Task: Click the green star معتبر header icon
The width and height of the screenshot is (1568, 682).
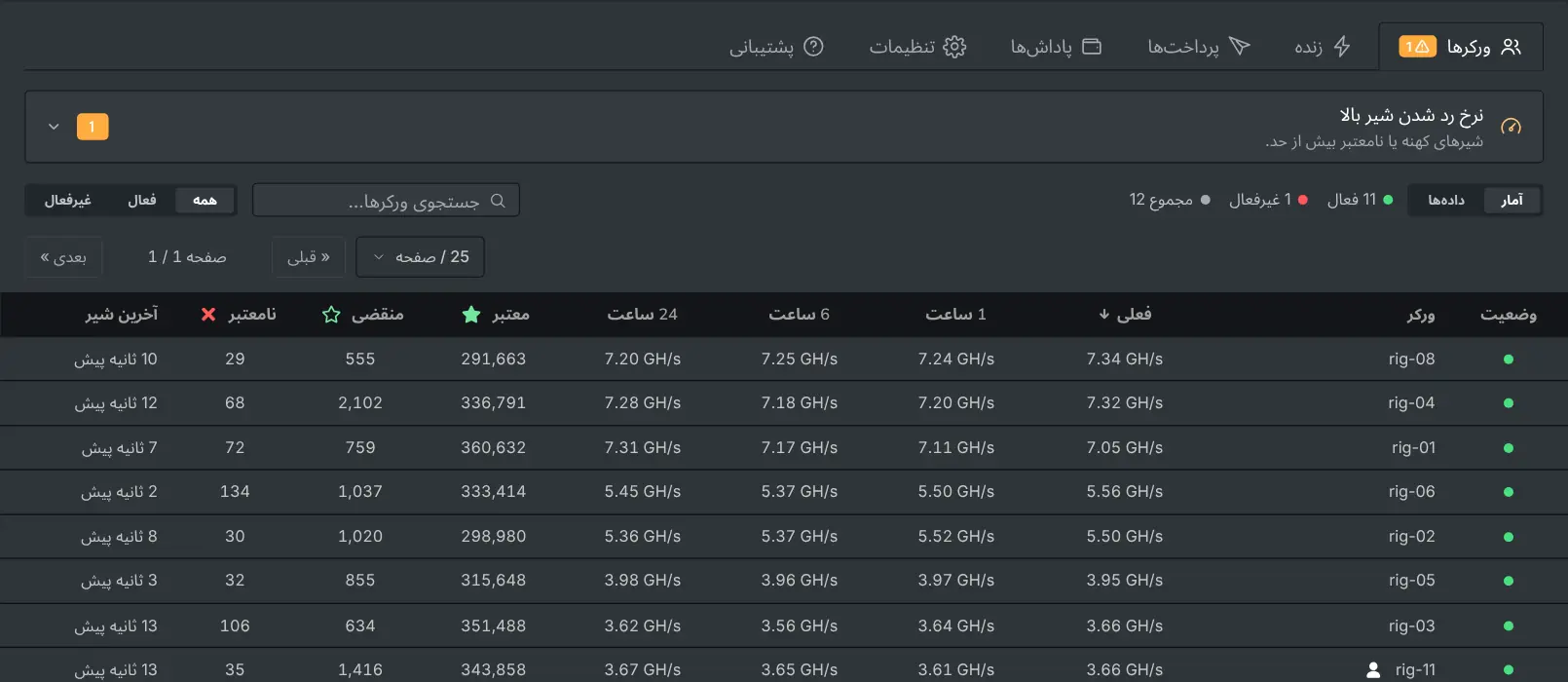Action: click(471, 315)
